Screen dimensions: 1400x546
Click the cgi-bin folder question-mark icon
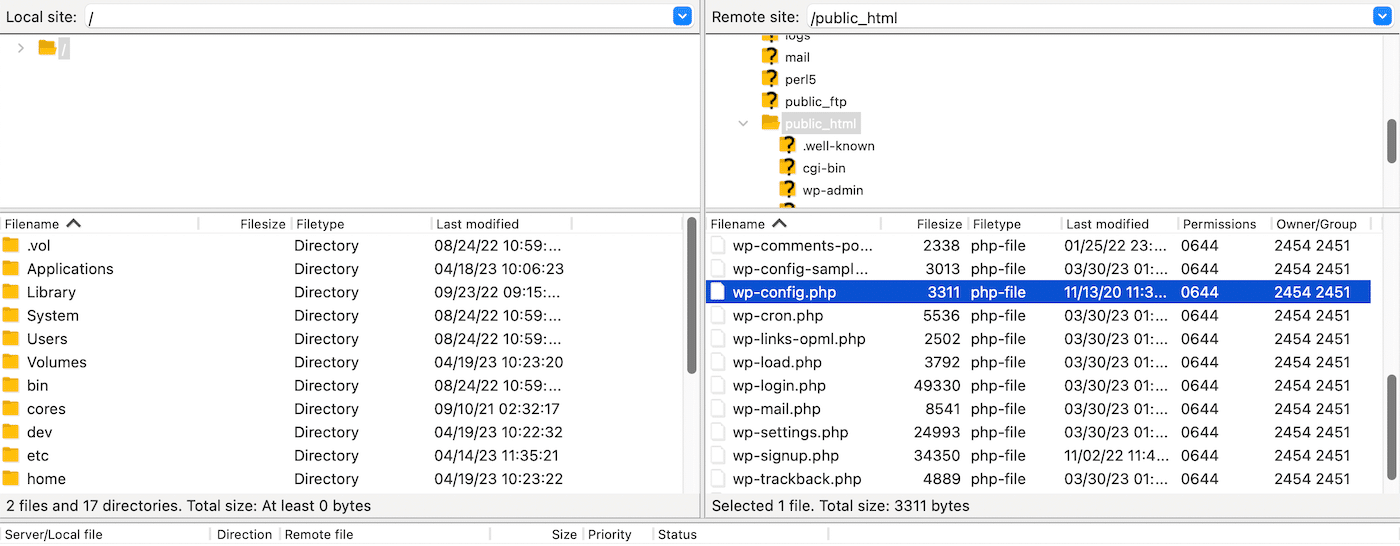(x=788, y=167)
